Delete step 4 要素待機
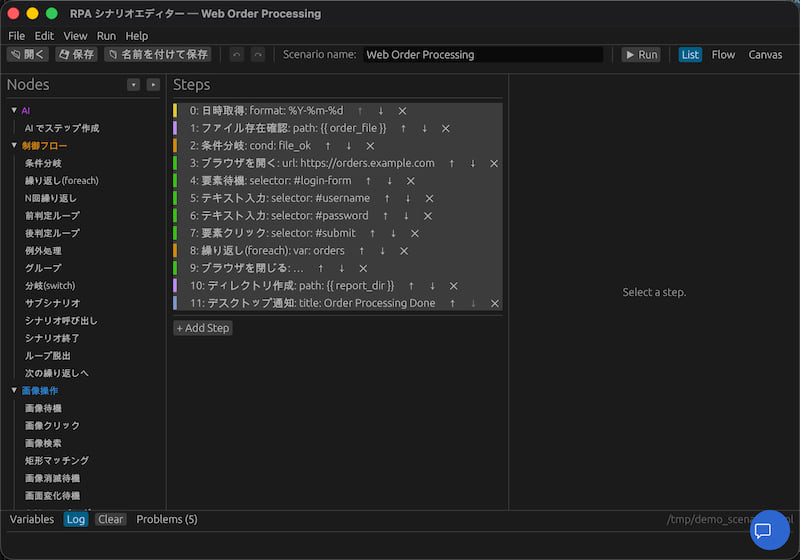Screen dimensions: 800x560 (410, 181)
